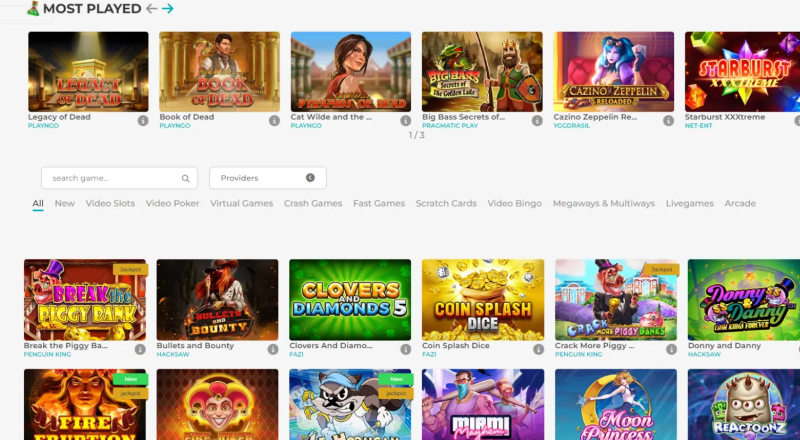Image resolution: width=800 pixels, height=440 pixels.
Task: Go to the previous Most Played page arrow
Action: pyautogui.click(x=152, y=8)
